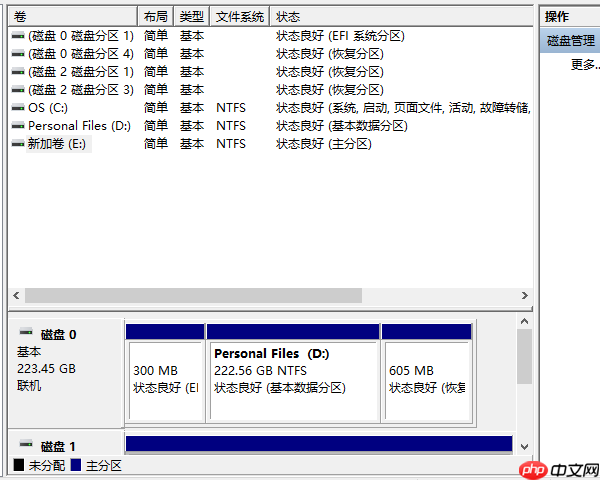The height and width of the screenshot is (480, 600).
Task: Click the drive icon beside Personal Files (D:)
Action: coord(18,126)
